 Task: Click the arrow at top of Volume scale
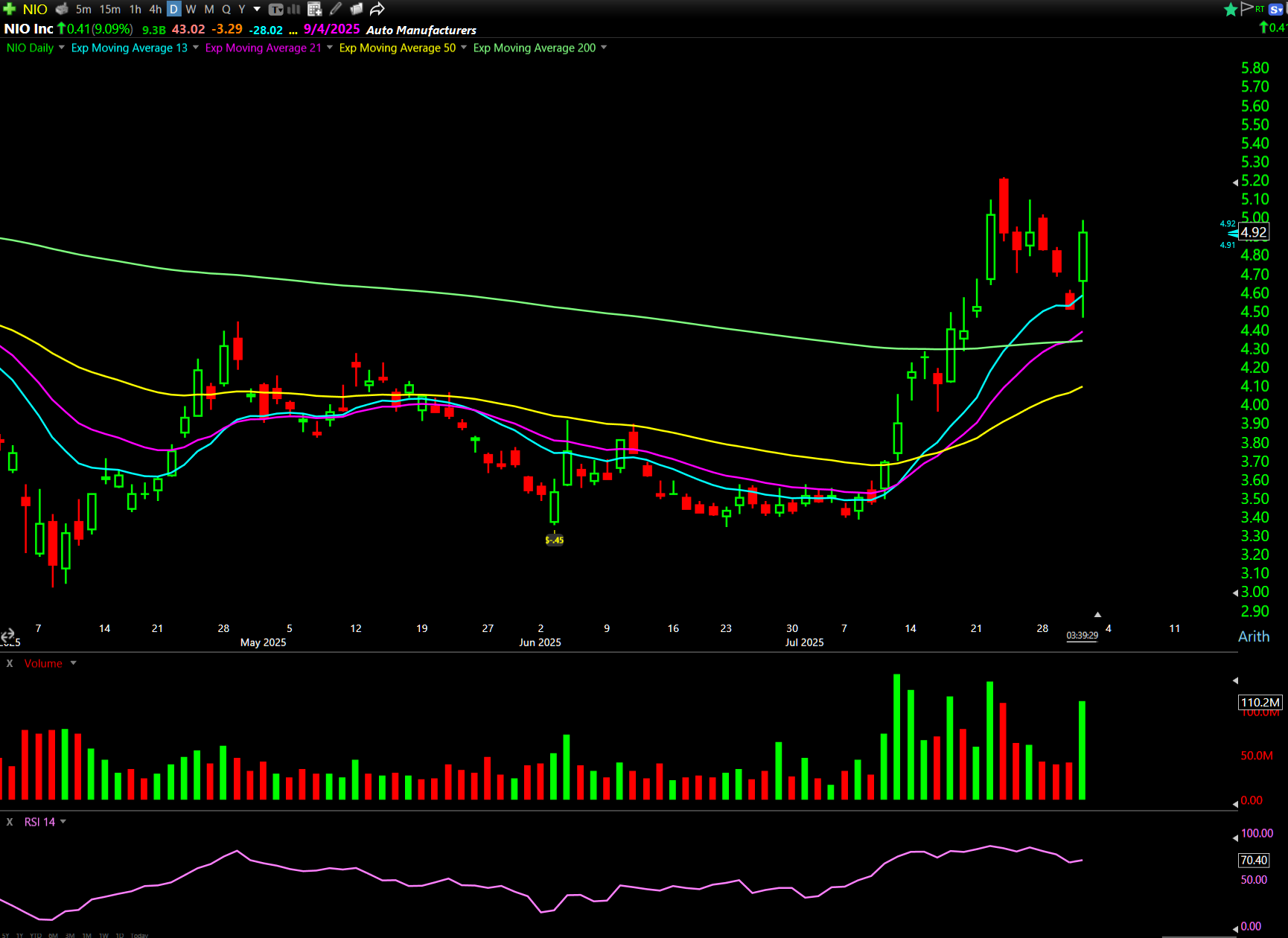tap(1235, 680)
